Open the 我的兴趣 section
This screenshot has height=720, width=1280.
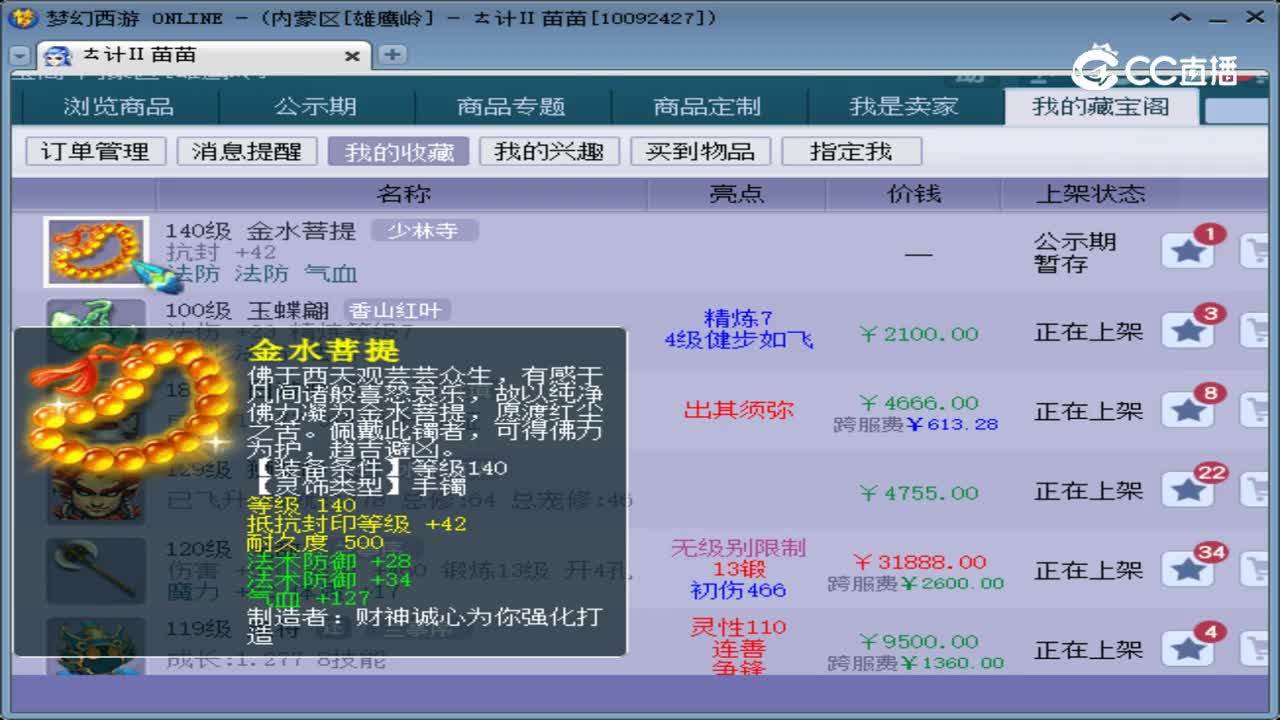tap(549, 151)
